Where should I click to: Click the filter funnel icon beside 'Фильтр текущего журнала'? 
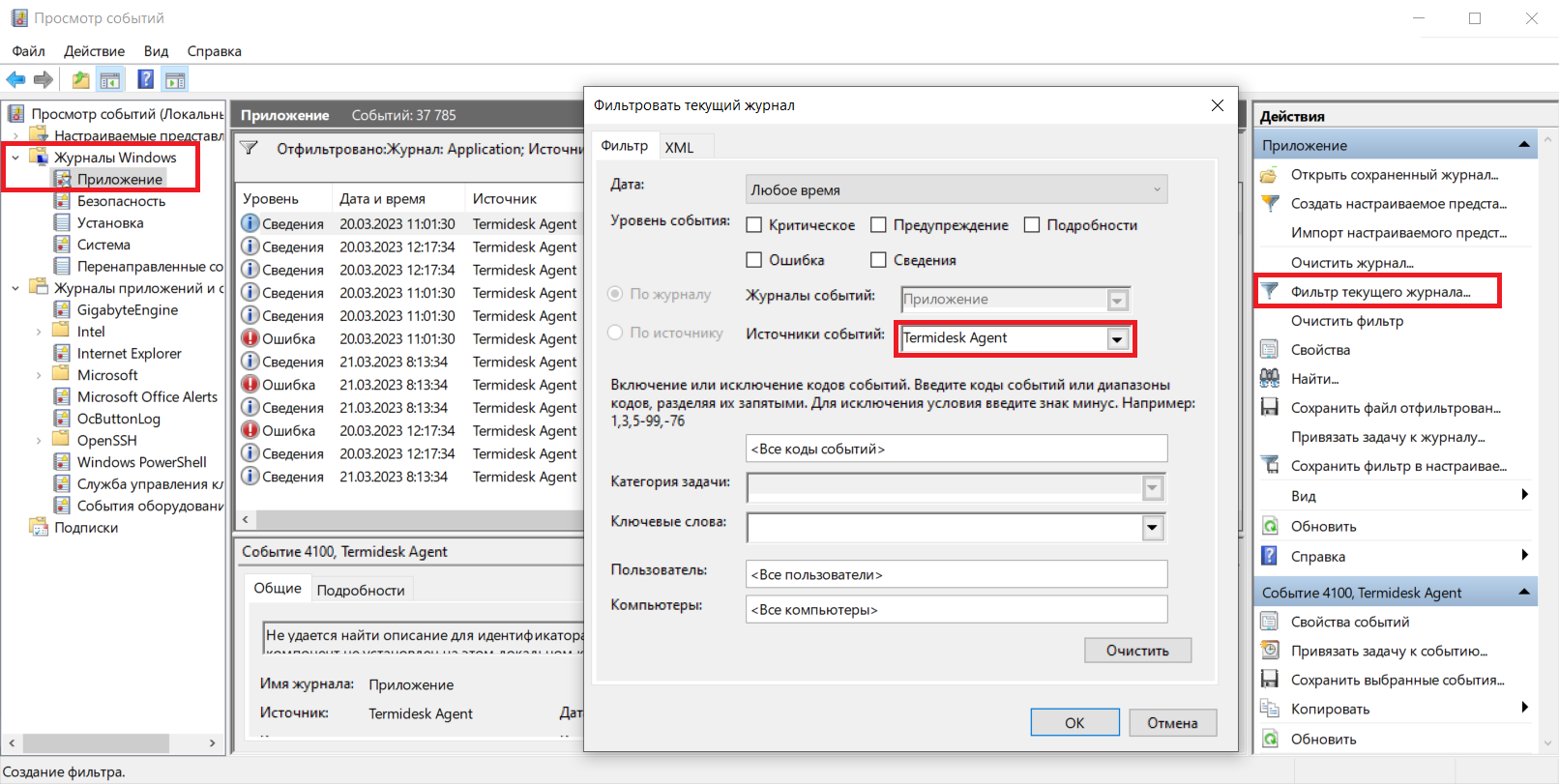[x=1270, y=291]
